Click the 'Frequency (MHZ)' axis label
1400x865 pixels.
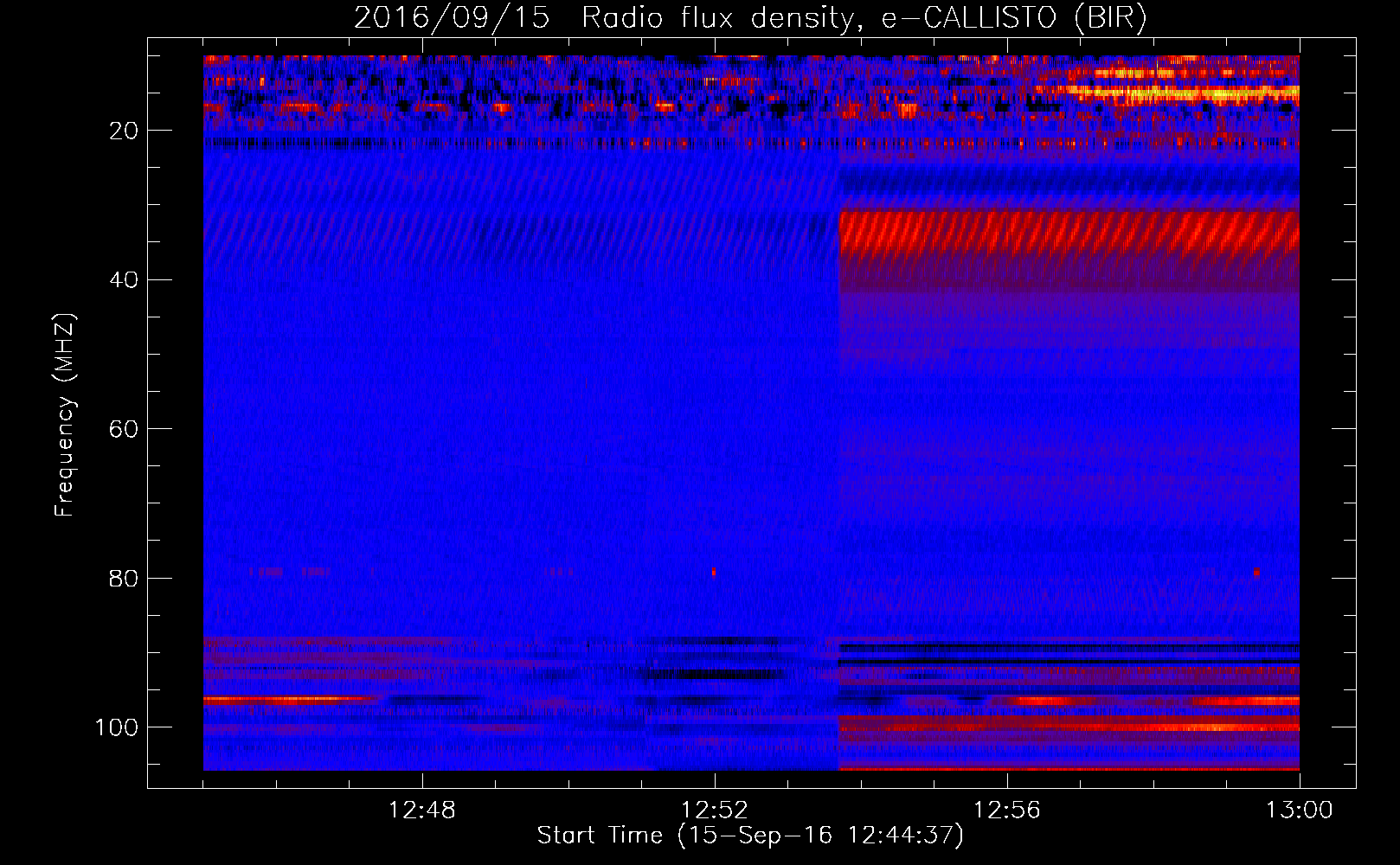point(65,415)
